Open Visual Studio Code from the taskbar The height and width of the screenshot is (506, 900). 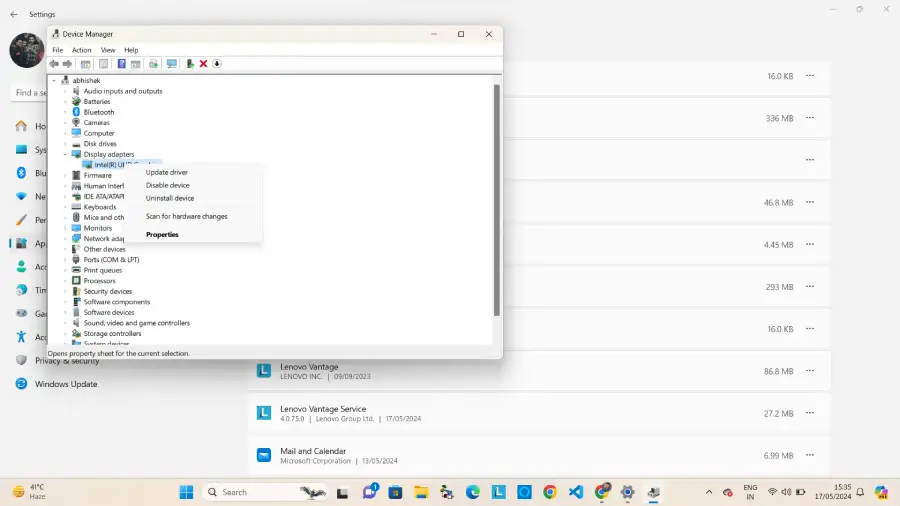576,492
